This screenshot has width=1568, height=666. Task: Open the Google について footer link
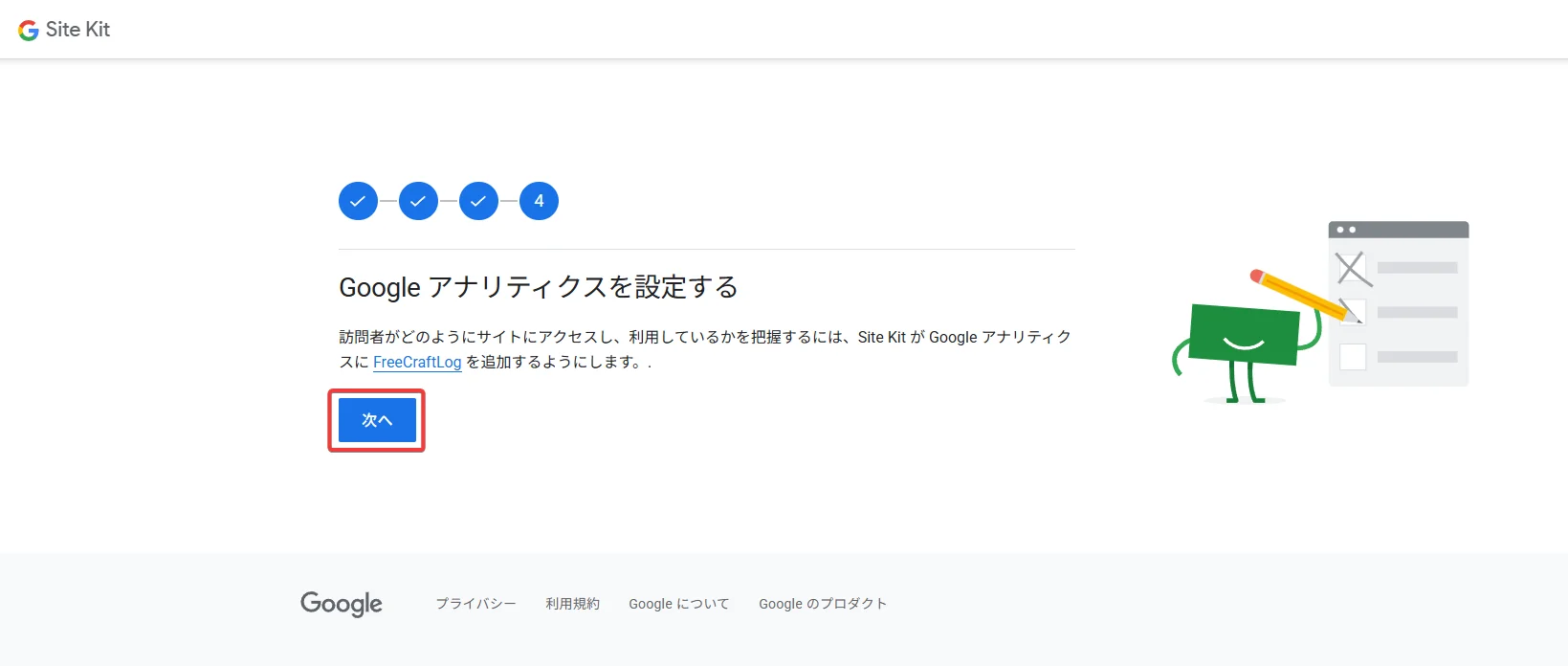tap(678, 604)
